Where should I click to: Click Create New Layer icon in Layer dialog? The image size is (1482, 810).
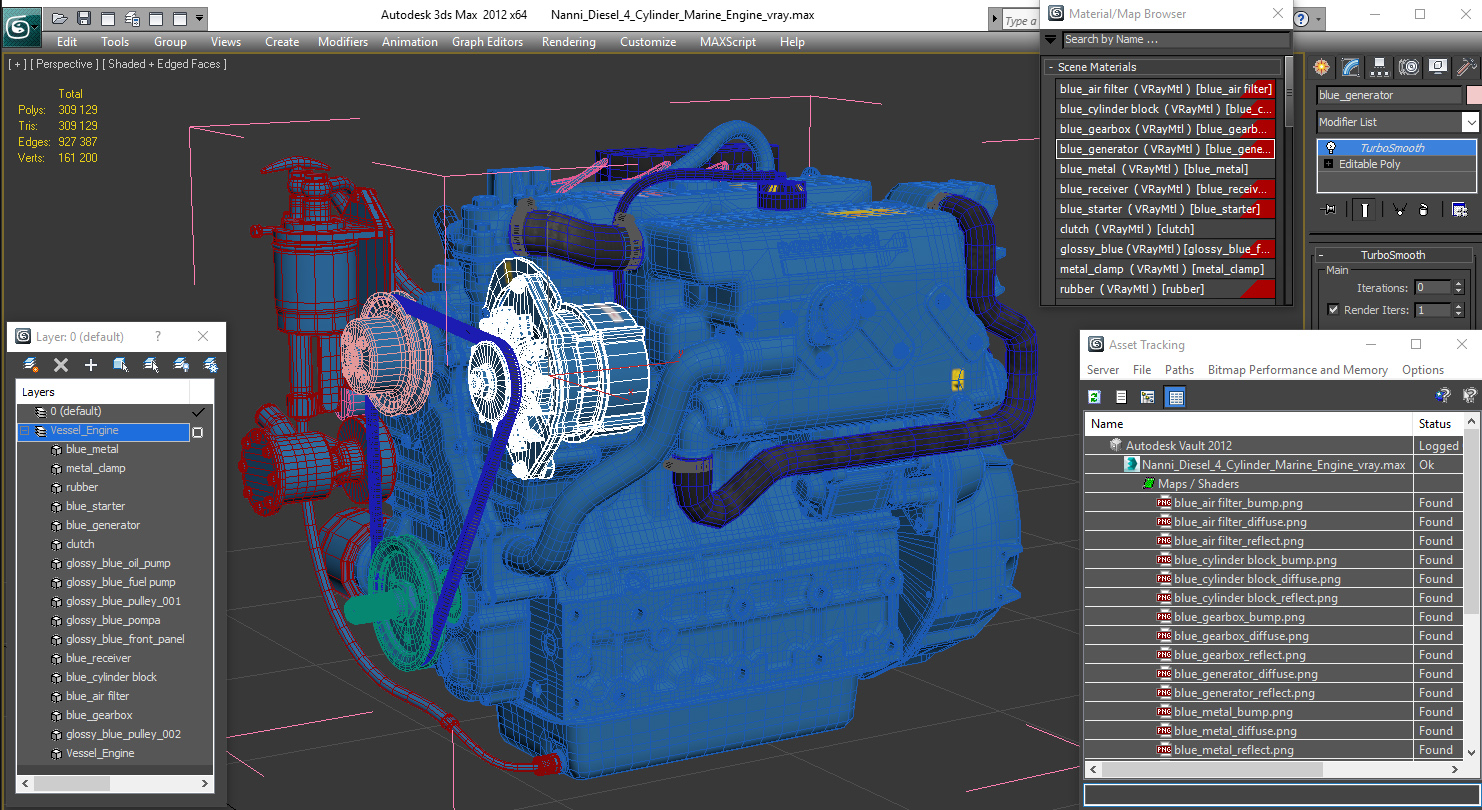coord(31,365)
